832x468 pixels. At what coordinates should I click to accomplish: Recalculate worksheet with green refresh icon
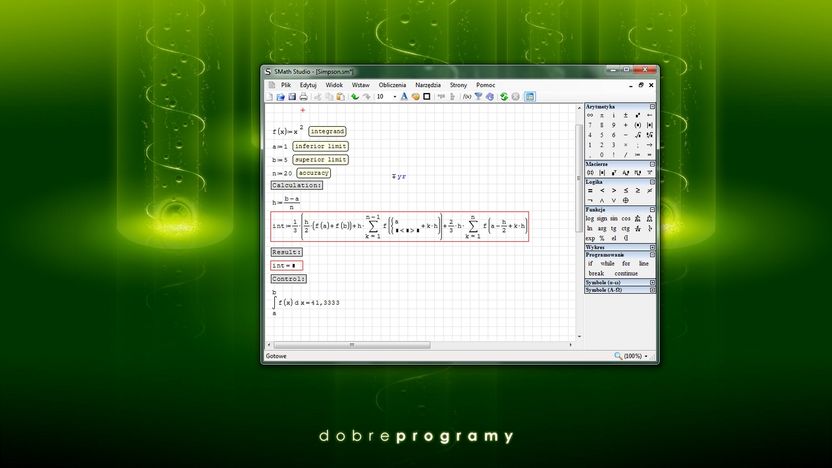(504, 97)
